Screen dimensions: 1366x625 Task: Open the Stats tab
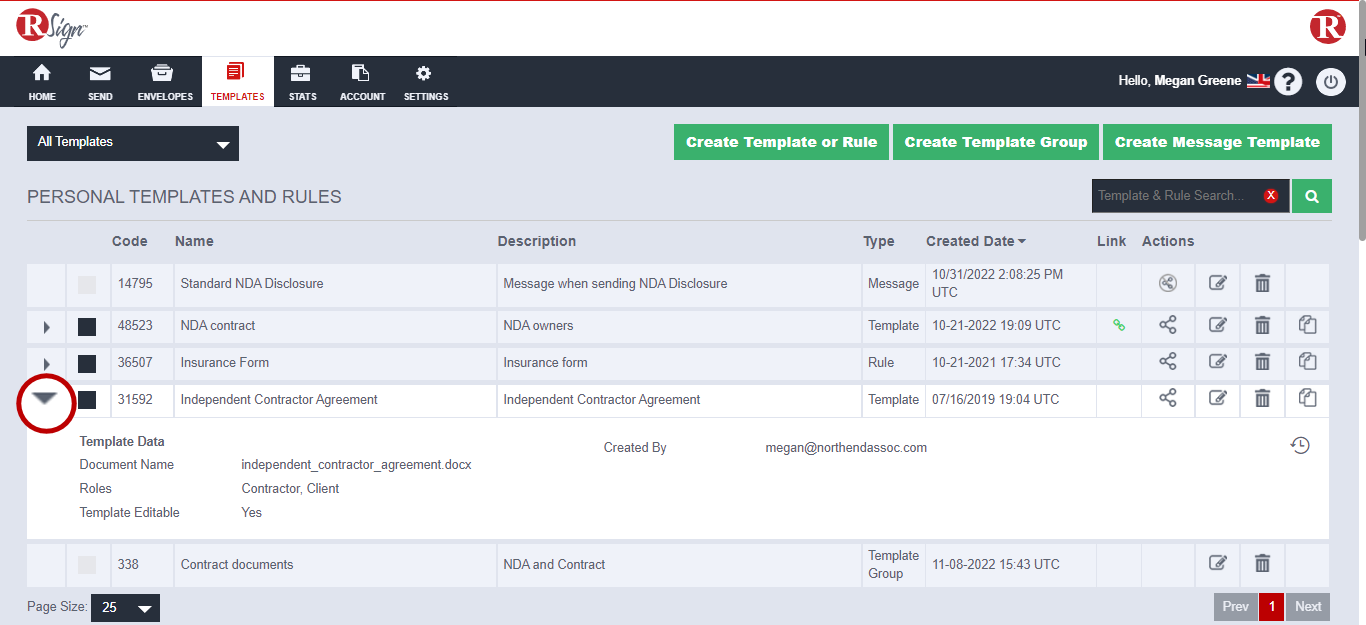click(302, 82)
